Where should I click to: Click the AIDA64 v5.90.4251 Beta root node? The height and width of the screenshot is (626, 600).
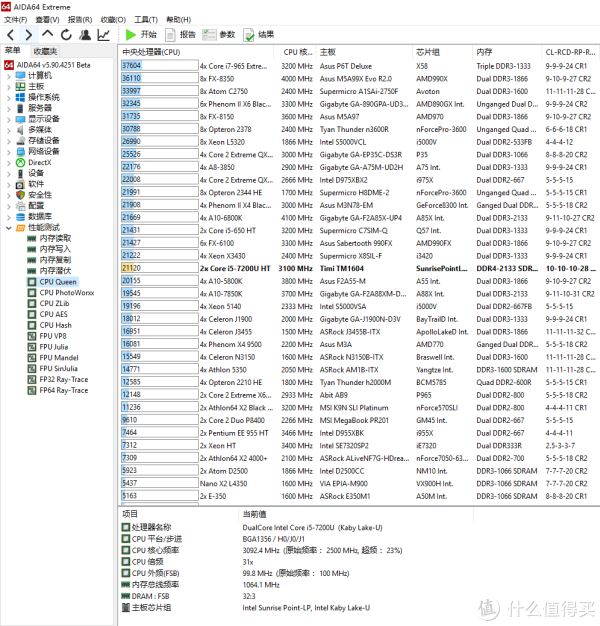click(x=53, y=65)
